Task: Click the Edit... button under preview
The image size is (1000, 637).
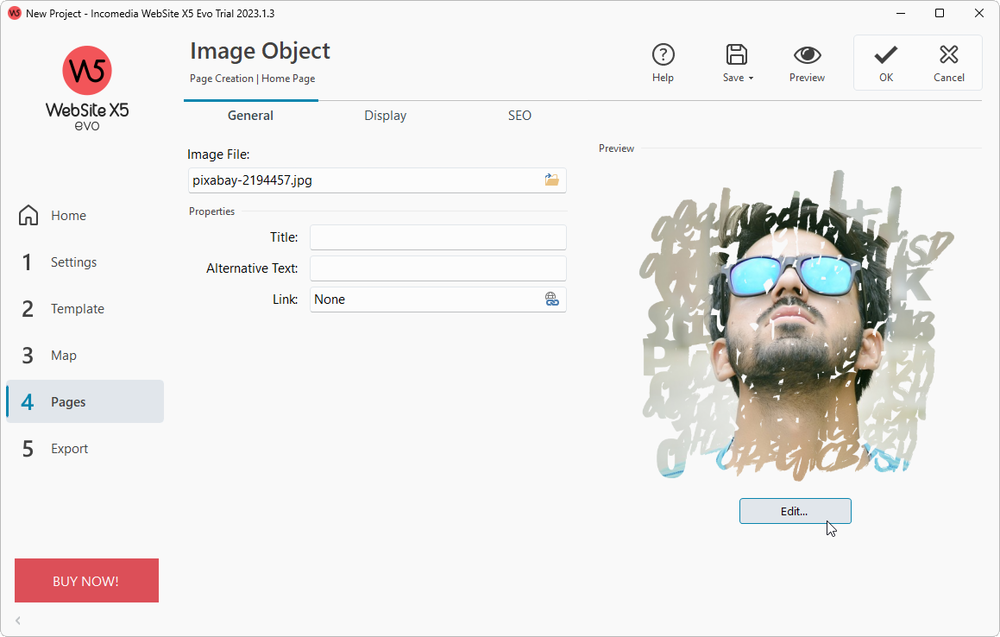Action: click(x=795, y=511)
